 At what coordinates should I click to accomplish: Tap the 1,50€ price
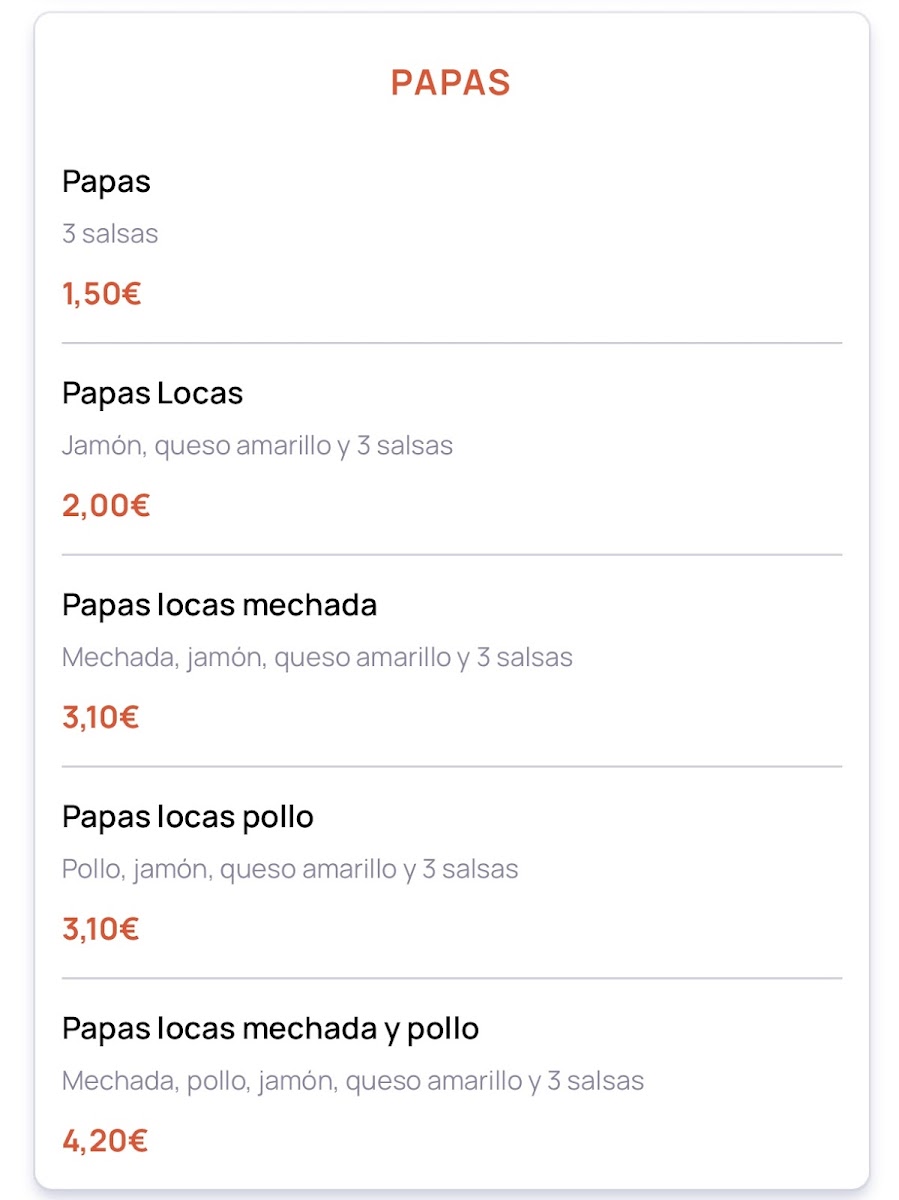101,294
